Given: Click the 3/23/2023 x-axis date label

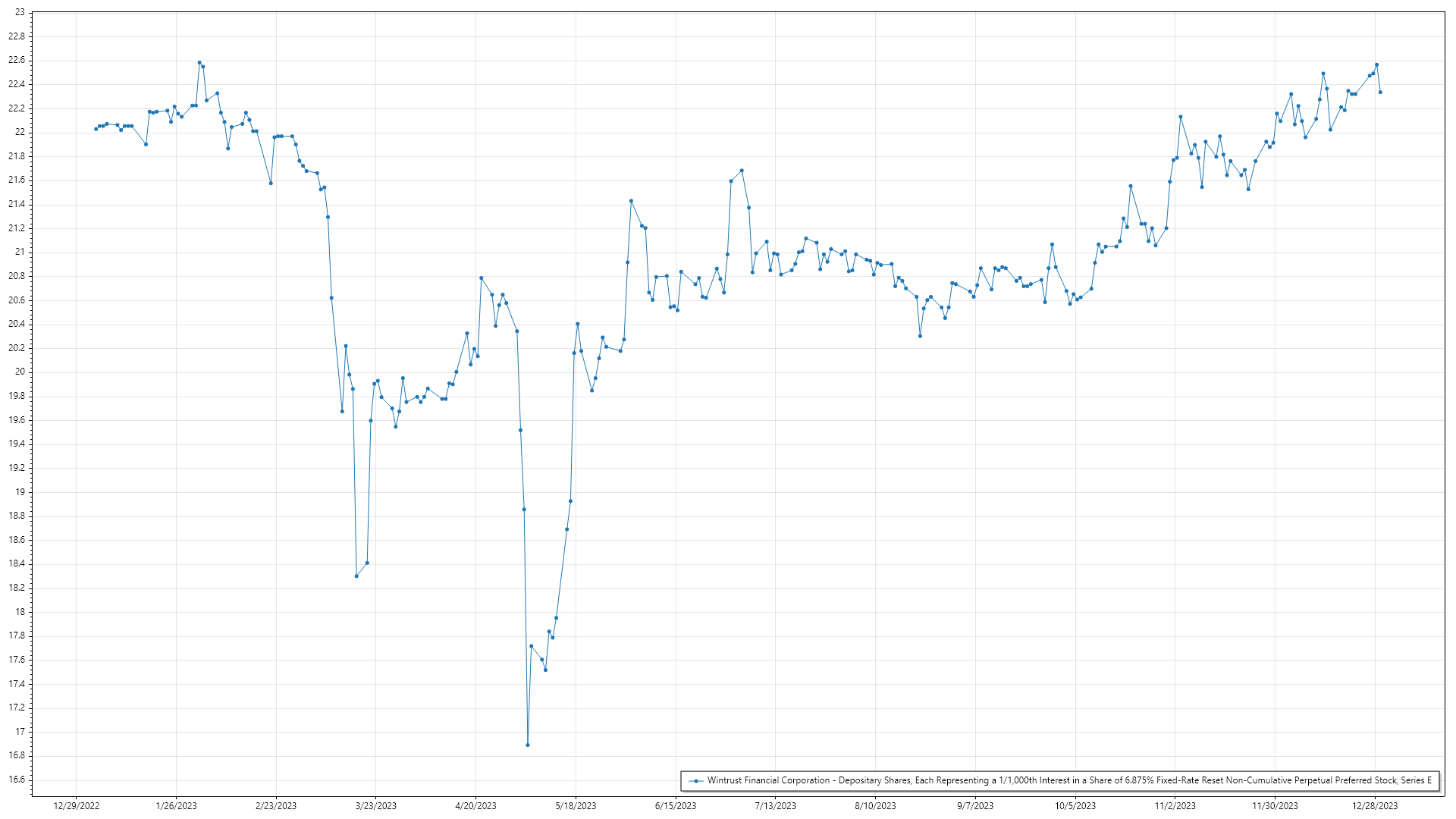Looking at the screenshot, I should tap(376, 806).
